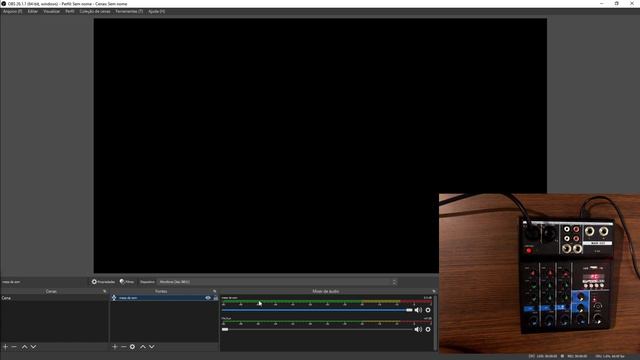
Task: Mute the second audio mixer channel
Action: click(418, 329)
